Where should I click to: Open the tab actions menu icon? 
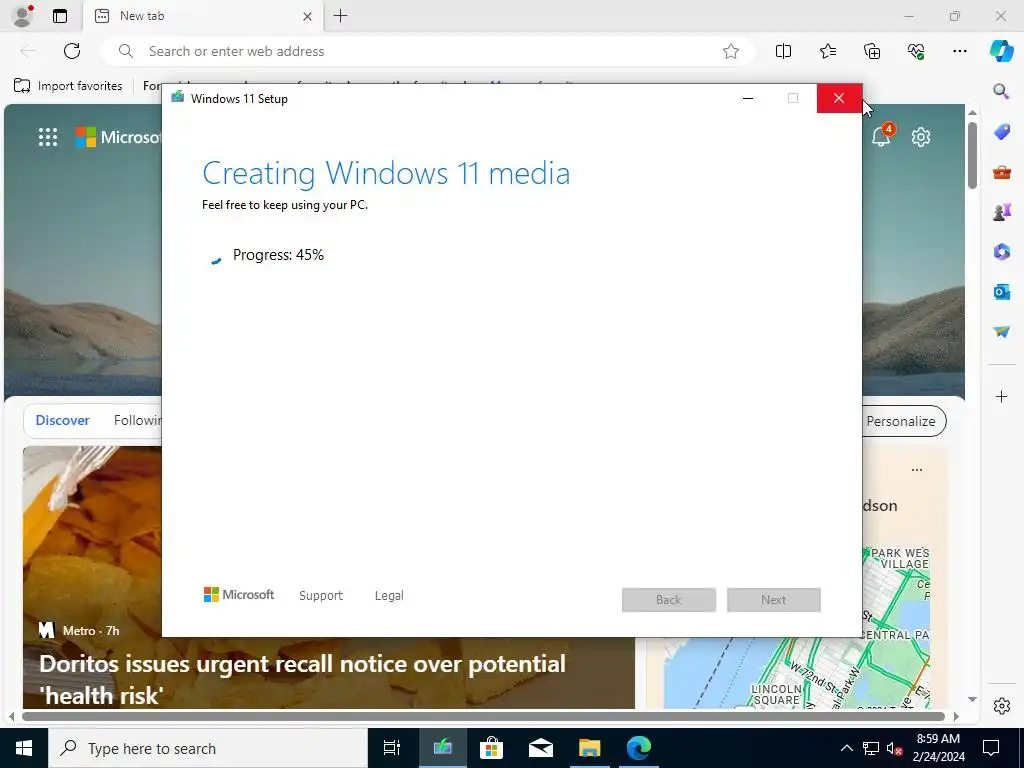click(60, 16)
